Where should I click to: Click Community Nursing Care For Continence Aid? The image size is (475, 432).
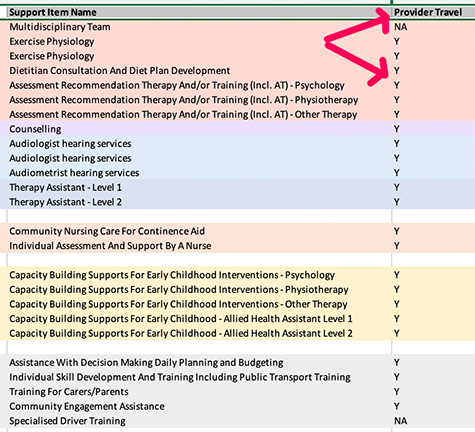click(x=199, y=231)
